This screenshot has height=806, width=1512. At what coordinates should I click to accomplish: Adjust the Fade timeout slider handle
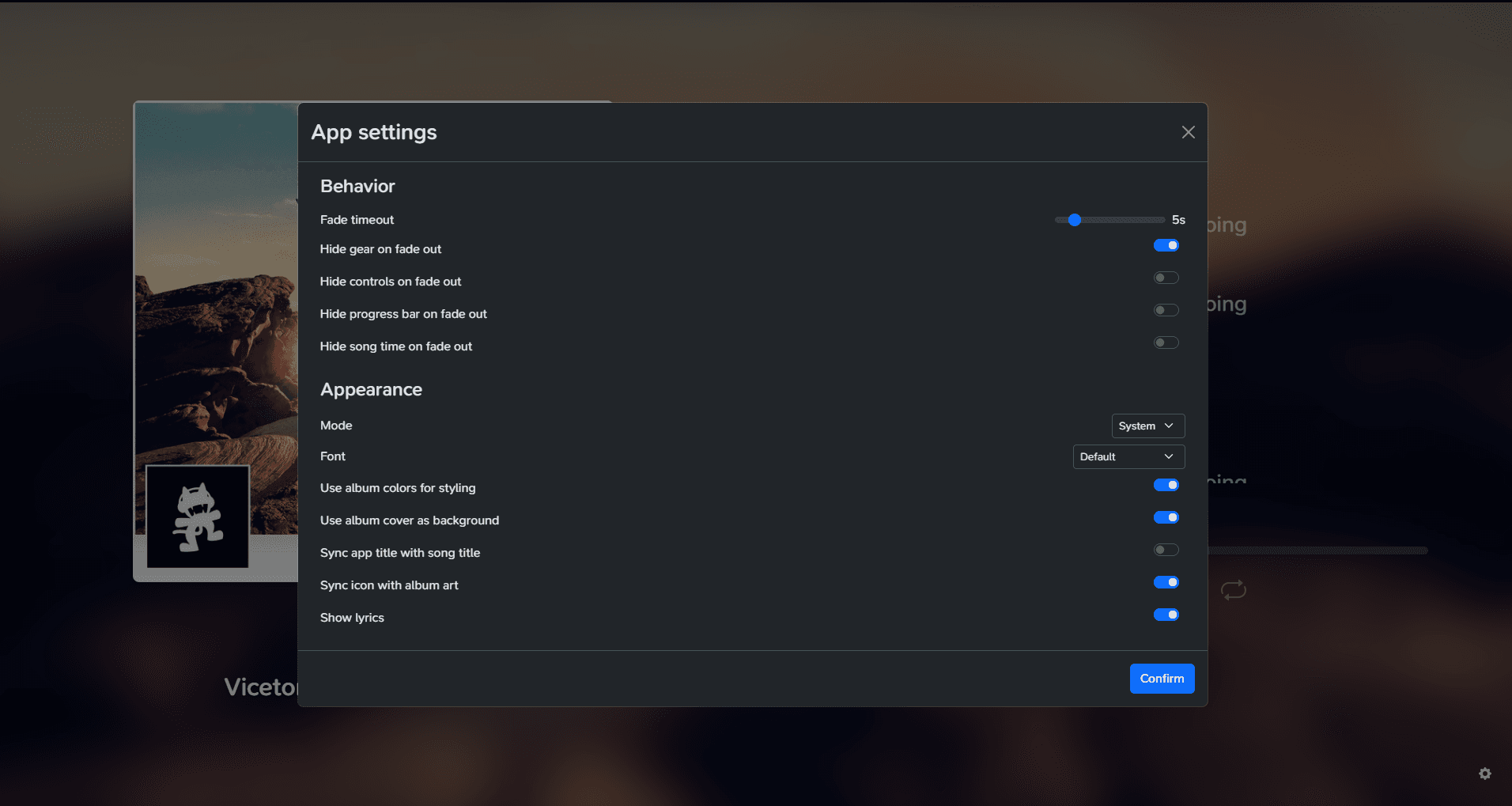click(1074, 220)
